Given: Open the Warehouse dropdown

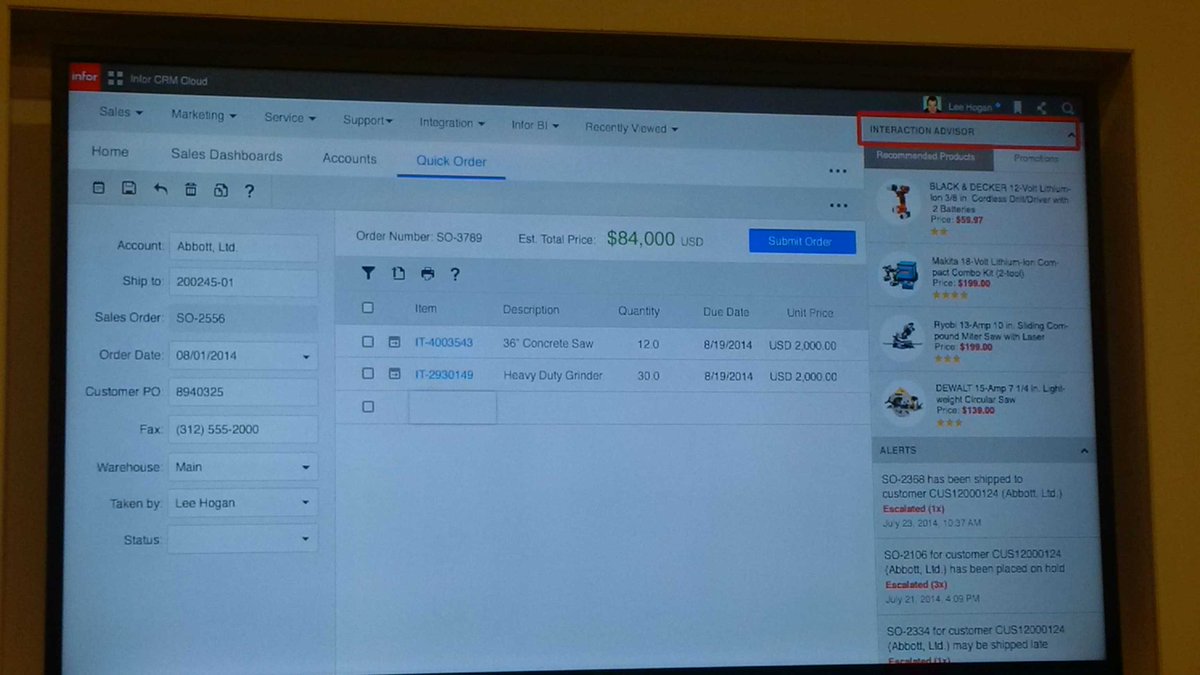Looking at the screenshot, I should (306, 468).
